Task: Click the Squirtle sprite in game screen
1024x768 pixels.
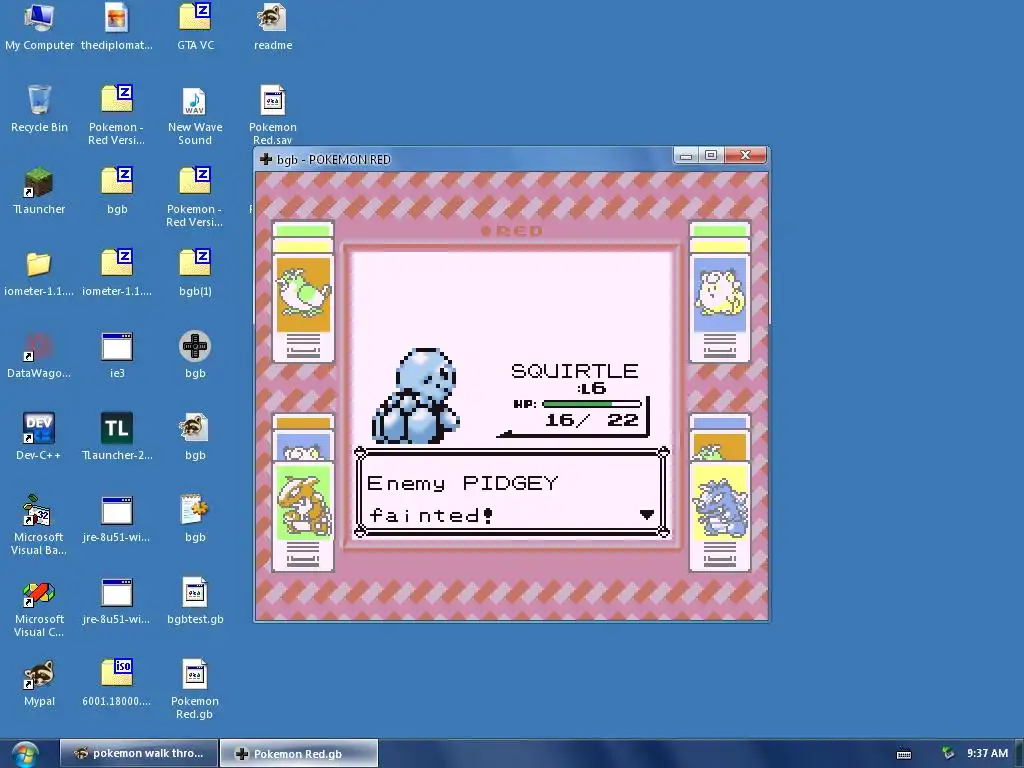Action: point(416,396)
